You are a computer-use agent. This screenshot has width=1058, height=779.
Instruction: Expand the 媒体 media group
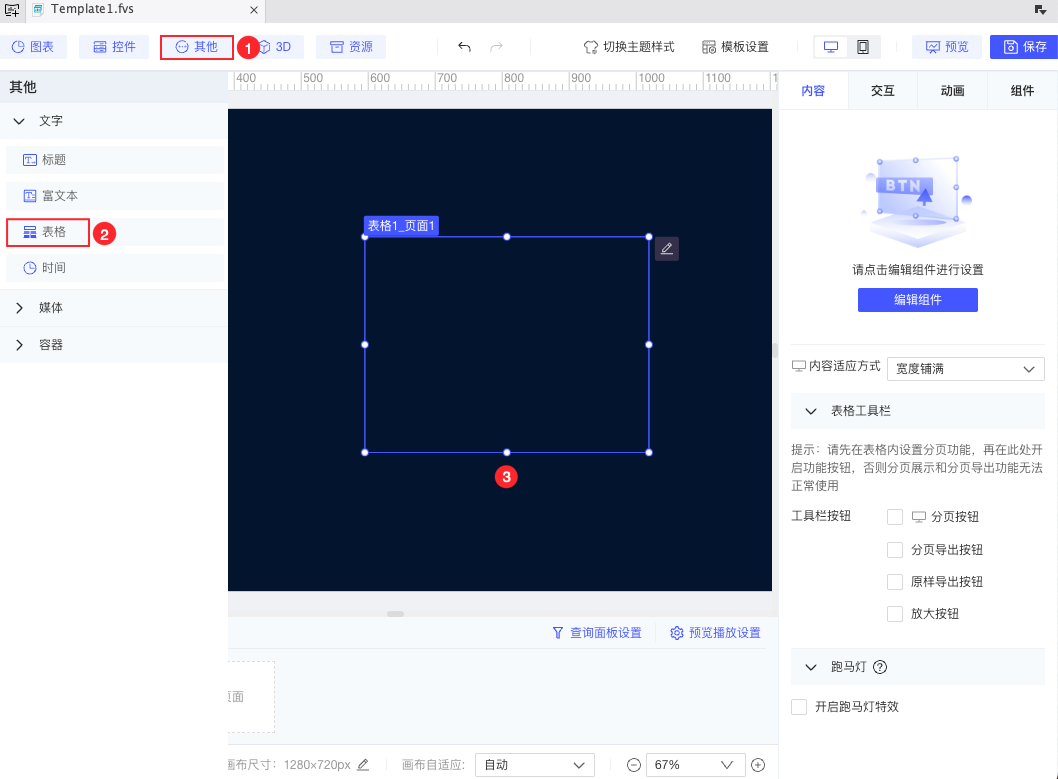[x=20, y=308]
